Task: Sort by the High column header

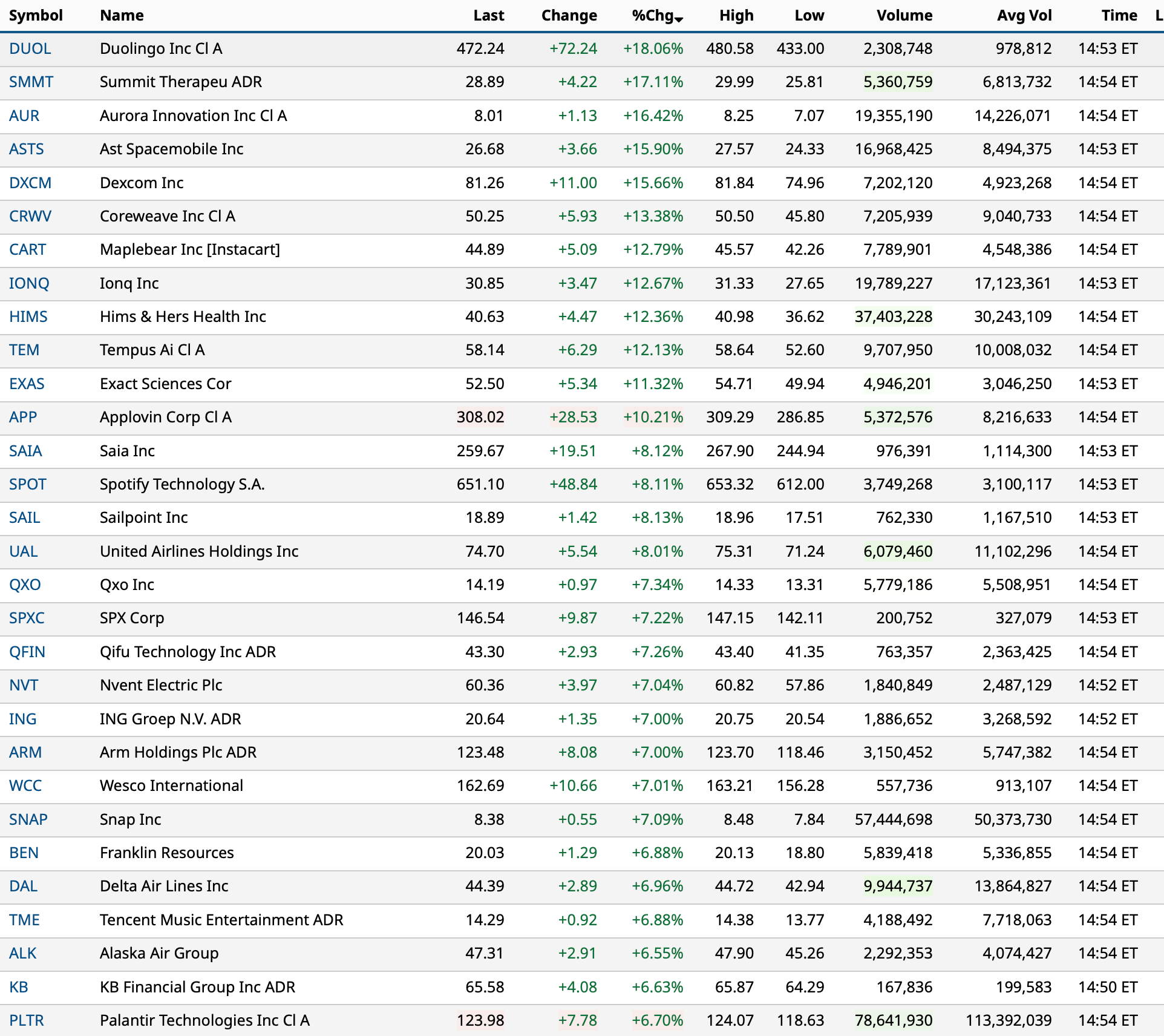Action: pyautogui.click(x=736, y=15)
